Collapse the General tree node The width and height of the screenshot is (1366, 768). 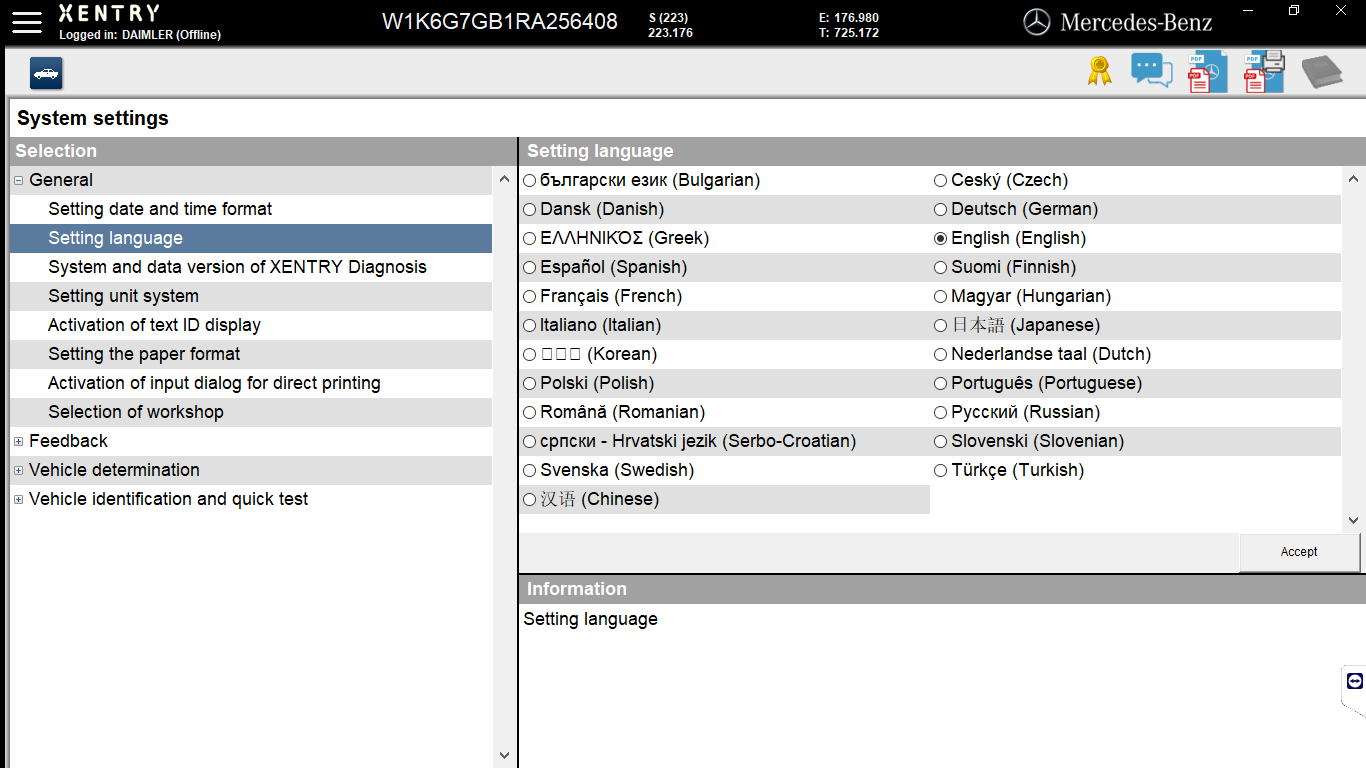(x=19, y=180)
